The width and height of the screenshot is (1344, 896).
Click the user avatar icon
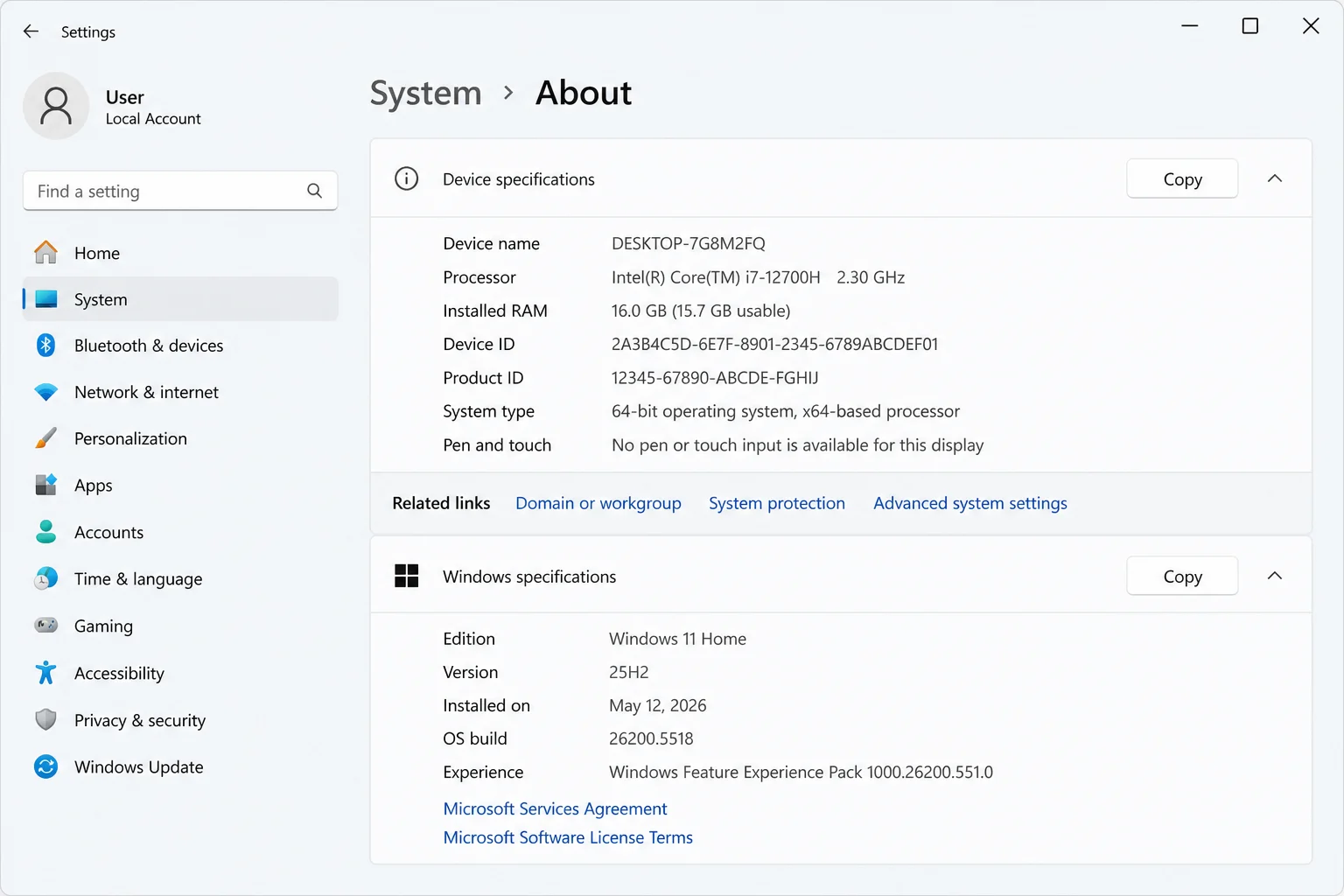coord(56,106)
